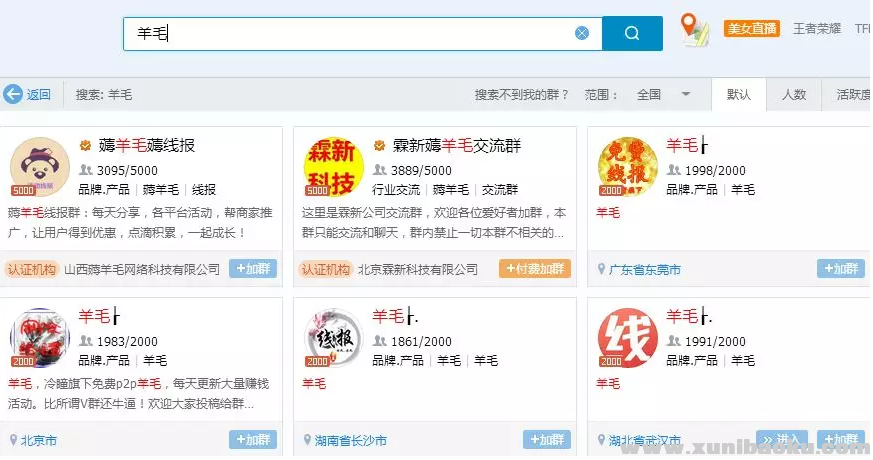Click the 免费线报 group avatar
Screen dimensions: 873x460
coord(626,167)
